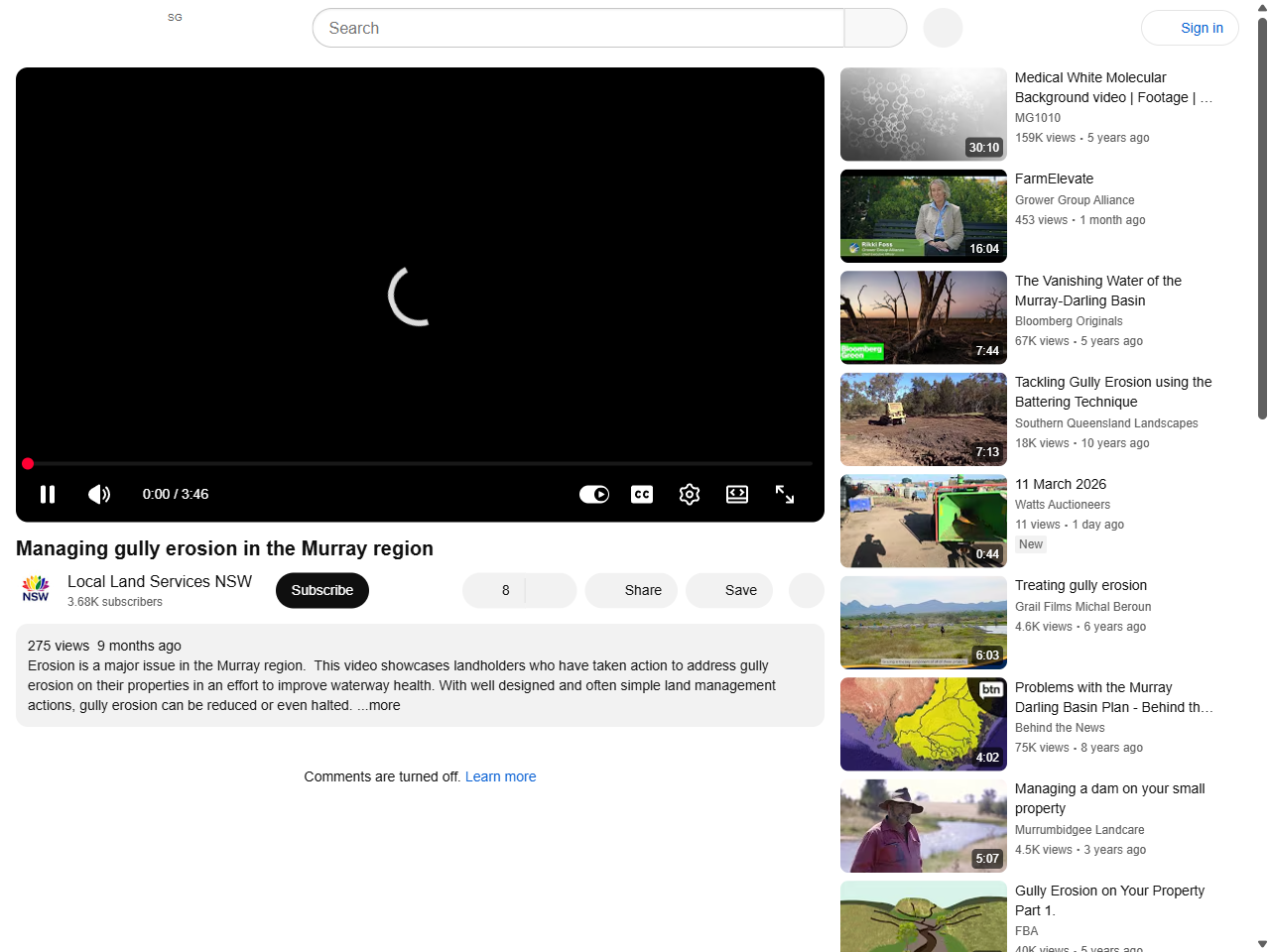Open Share options for the video
1270x952 pixels.
(x=631, y=590)
